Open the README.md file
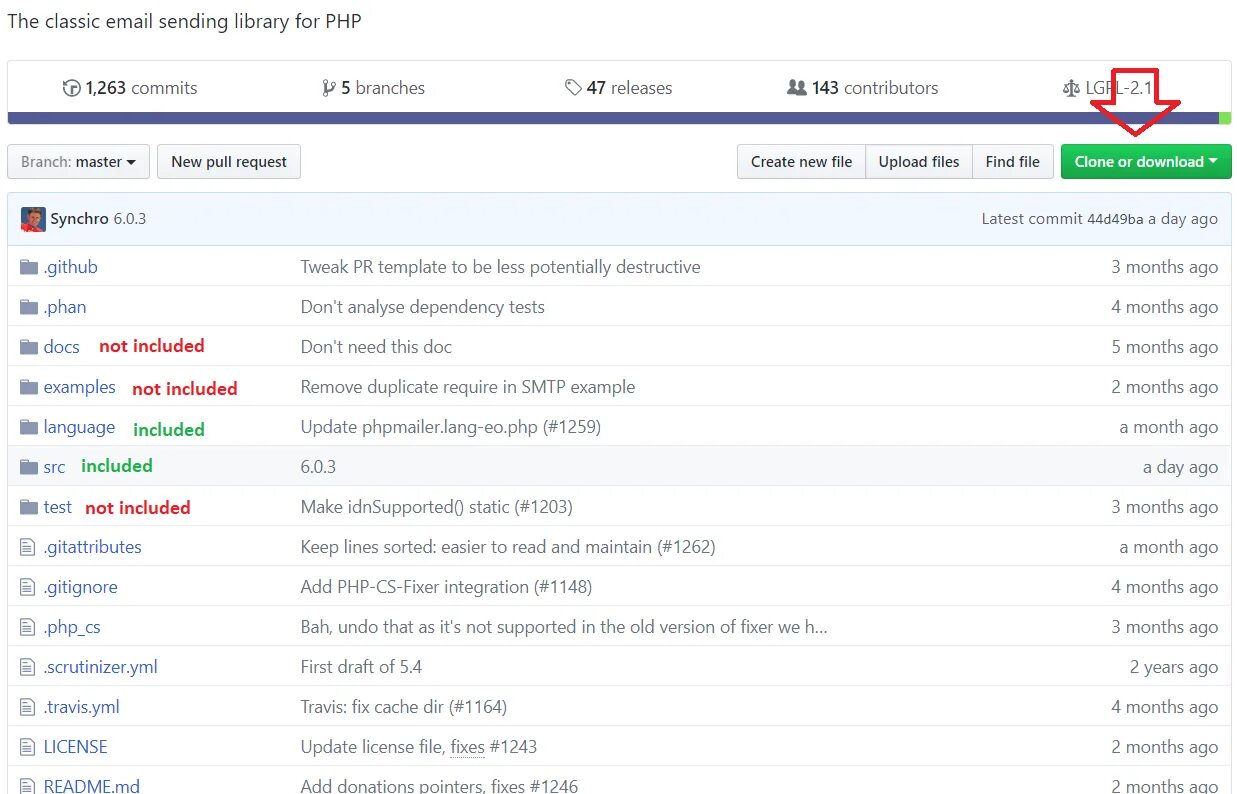Viewport: 1237px width, 794px height. 91,786
